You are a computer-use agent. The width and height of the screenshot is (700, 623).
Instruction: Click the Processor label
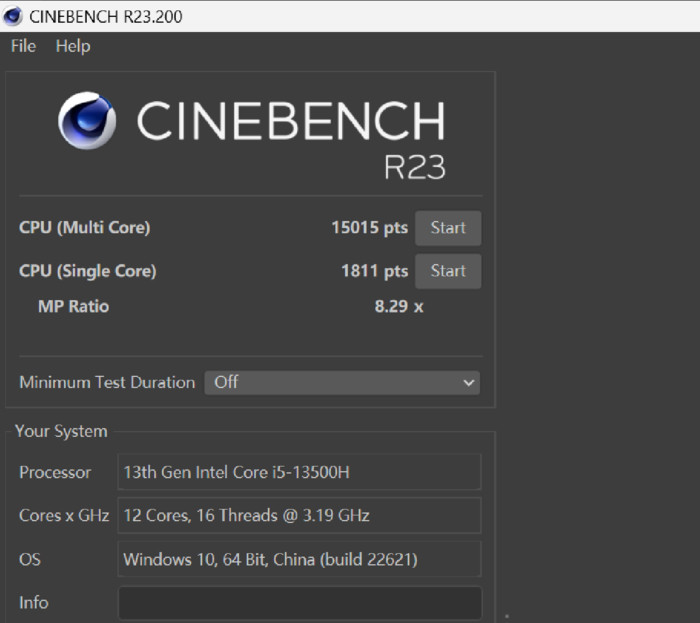(x=55, y=472)
